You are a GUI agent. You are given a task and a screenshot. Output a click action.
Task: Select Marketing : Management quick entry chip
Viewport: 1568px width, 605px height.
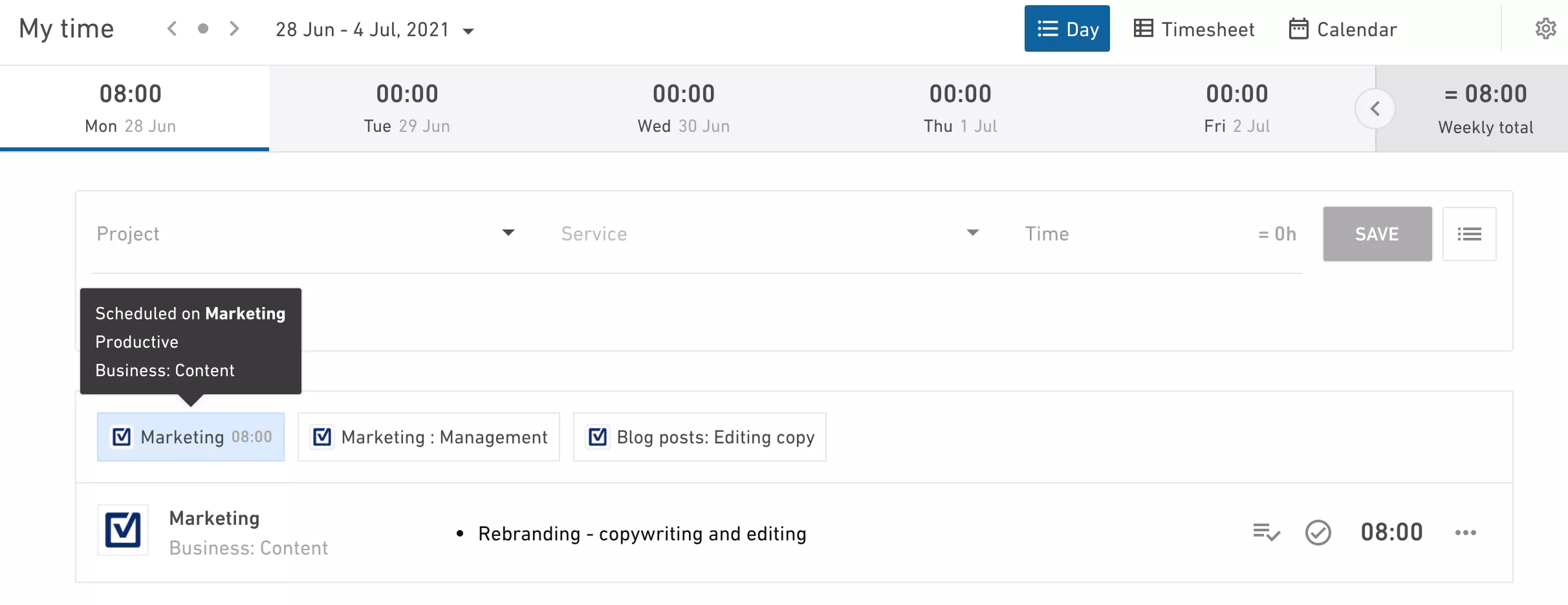428,437
